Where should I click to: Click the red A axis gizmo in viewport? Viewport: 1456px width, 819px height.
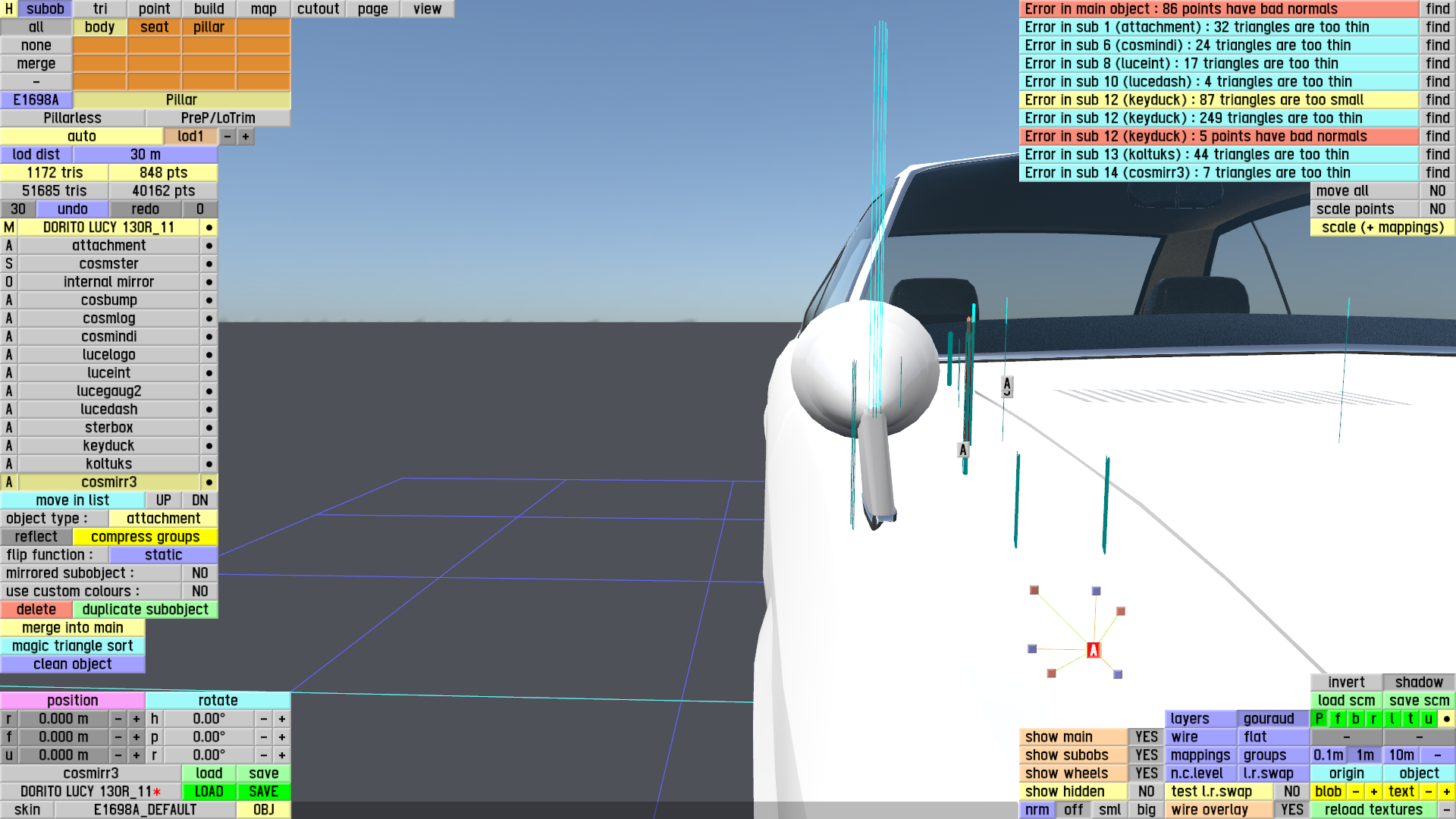click(1093, 650)
